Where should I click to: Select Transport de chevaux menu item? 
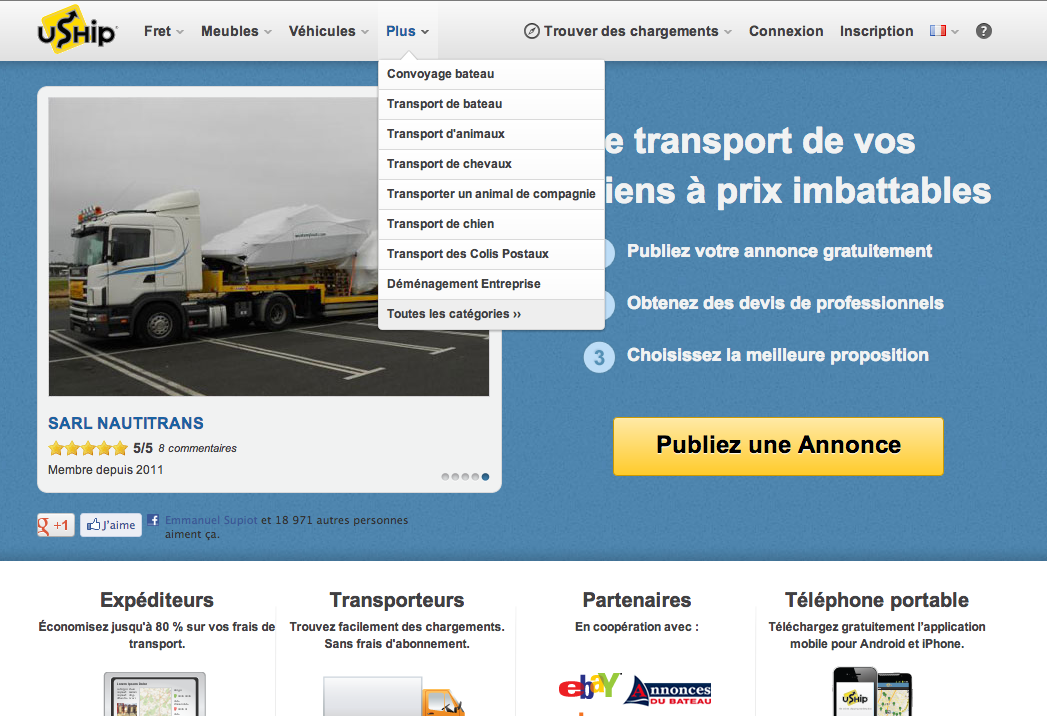click(x=449, y=164)
